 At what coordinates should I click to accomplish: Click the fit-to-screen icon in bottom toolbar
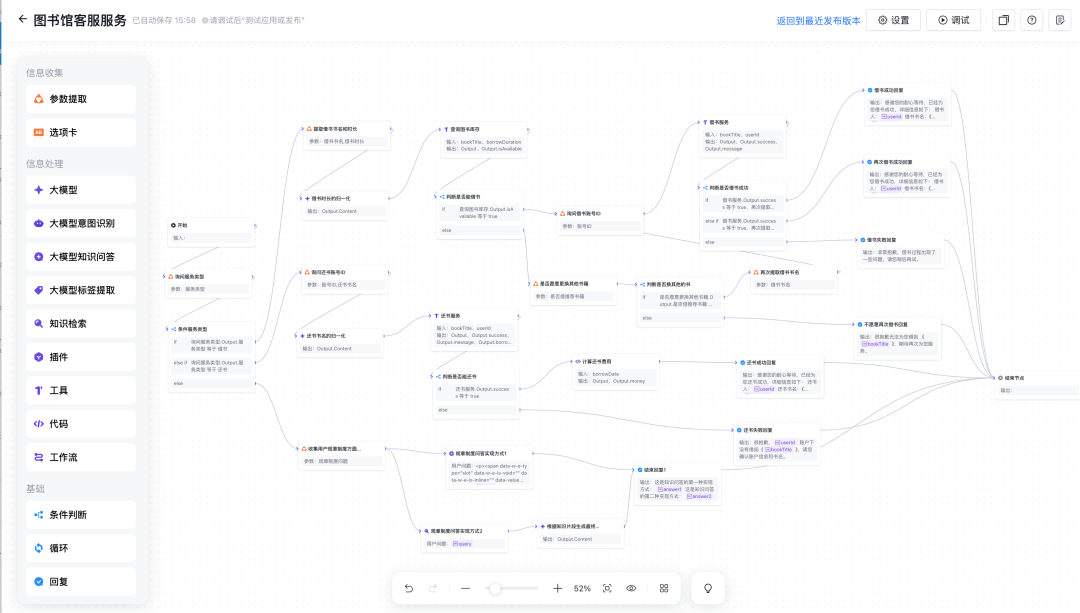pyautogui.click(x=607, y=588)
